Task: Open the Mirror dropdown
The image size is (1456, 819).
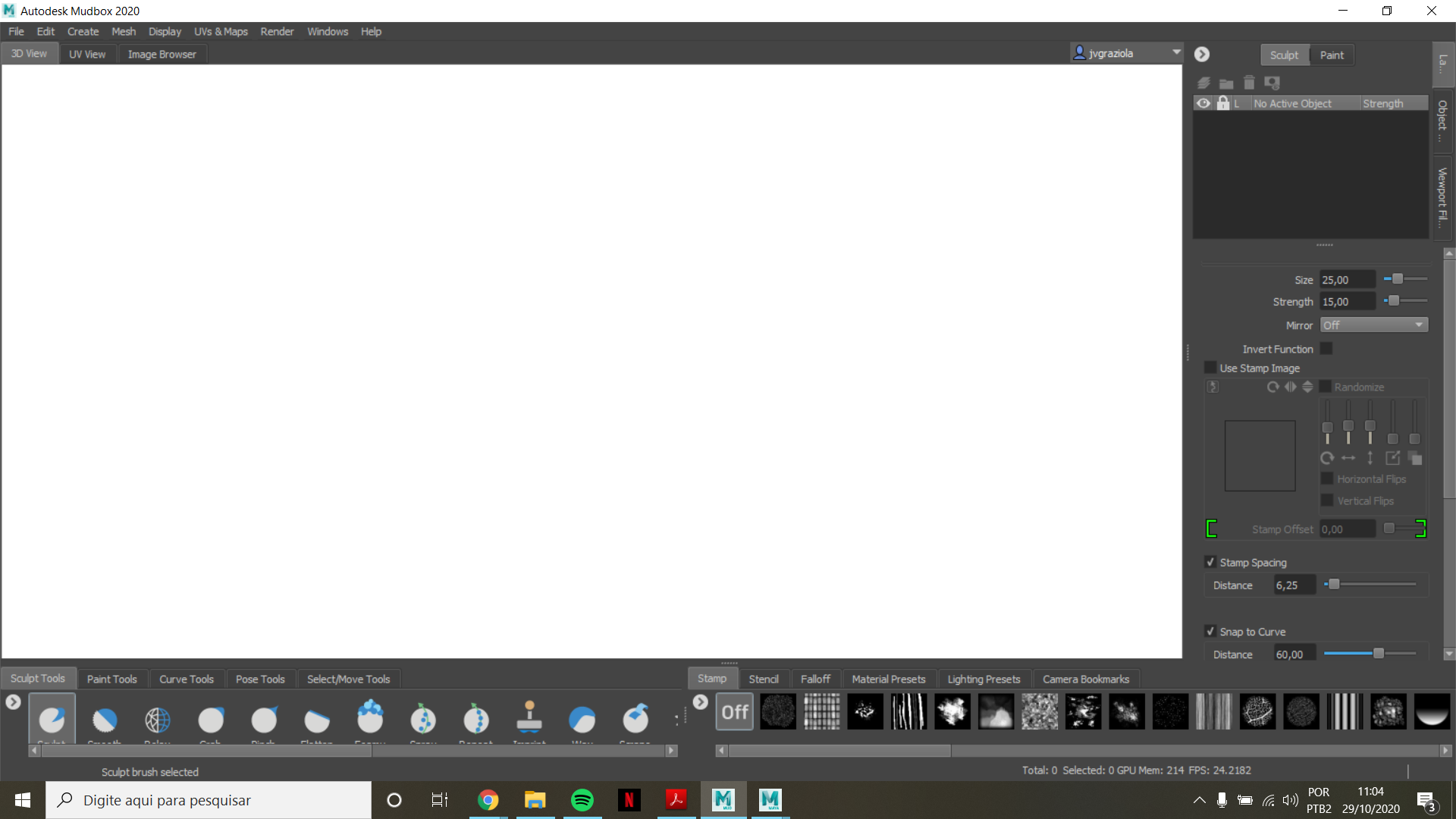Action: point(1374,325)
